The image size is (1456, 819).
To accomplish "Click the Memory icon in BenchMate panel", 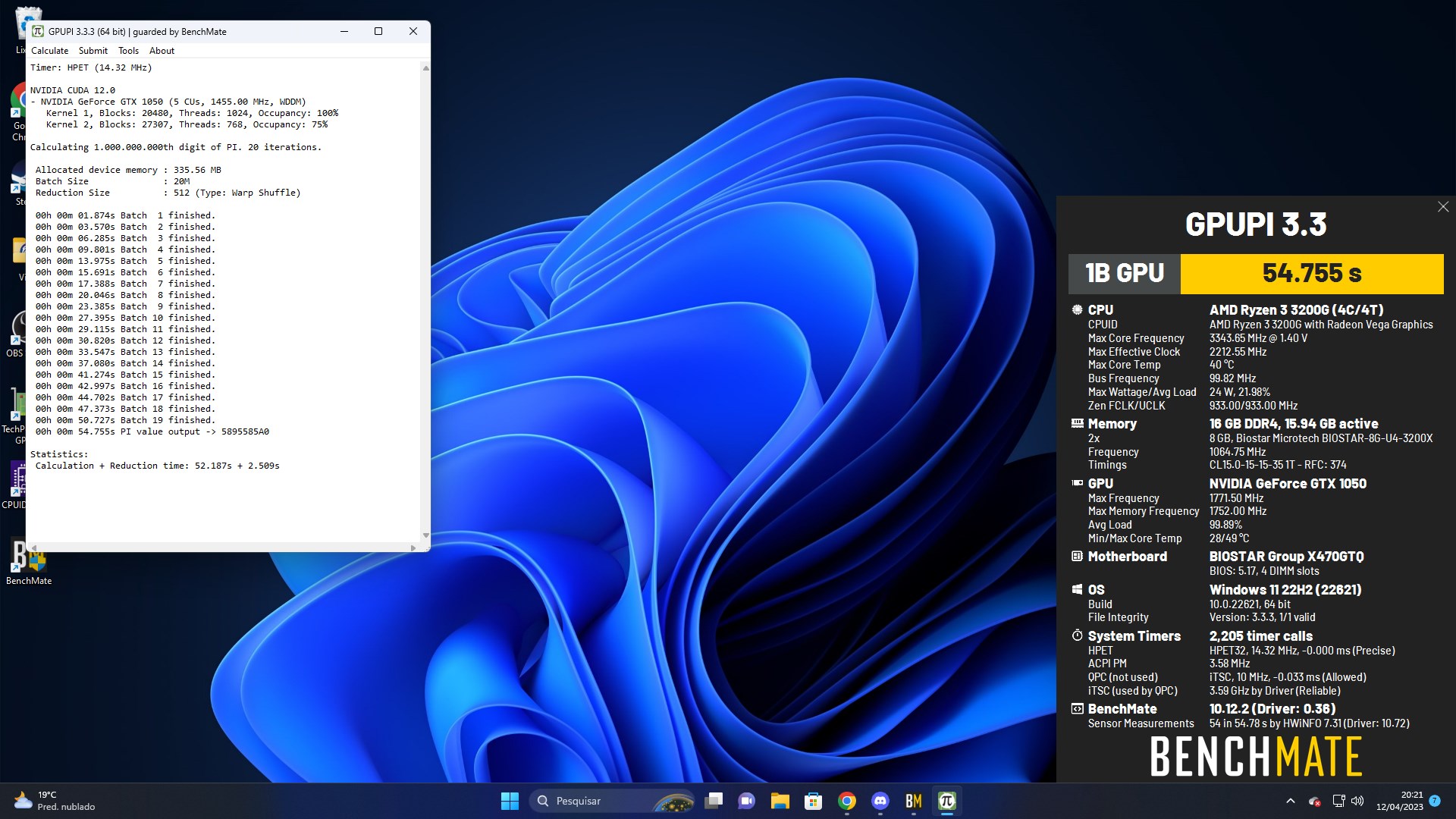I will coord(1077,423).
